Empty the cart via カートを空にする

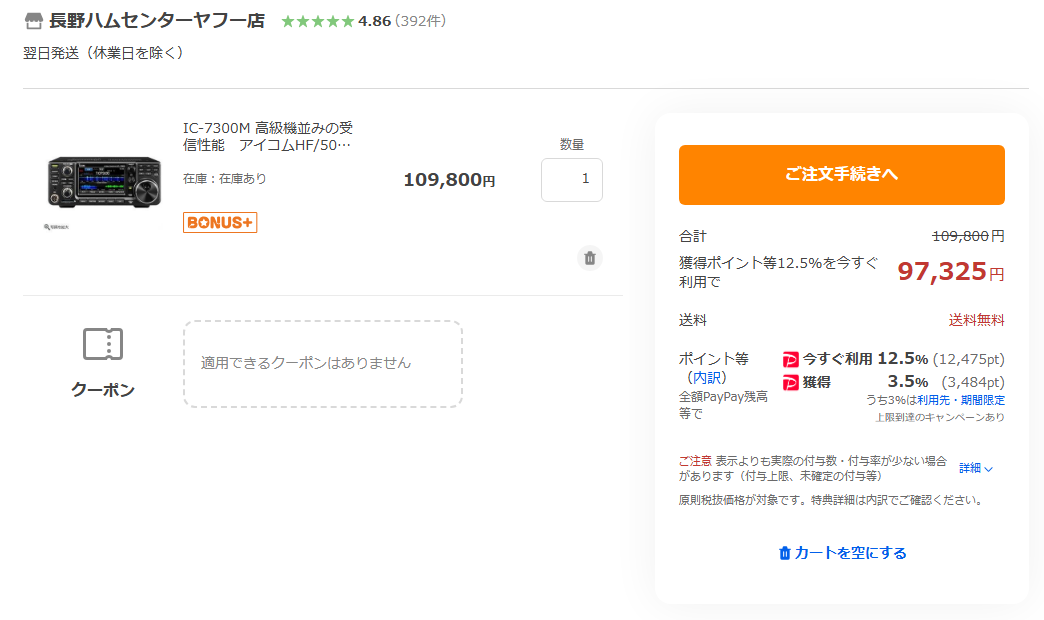[842, 553]
